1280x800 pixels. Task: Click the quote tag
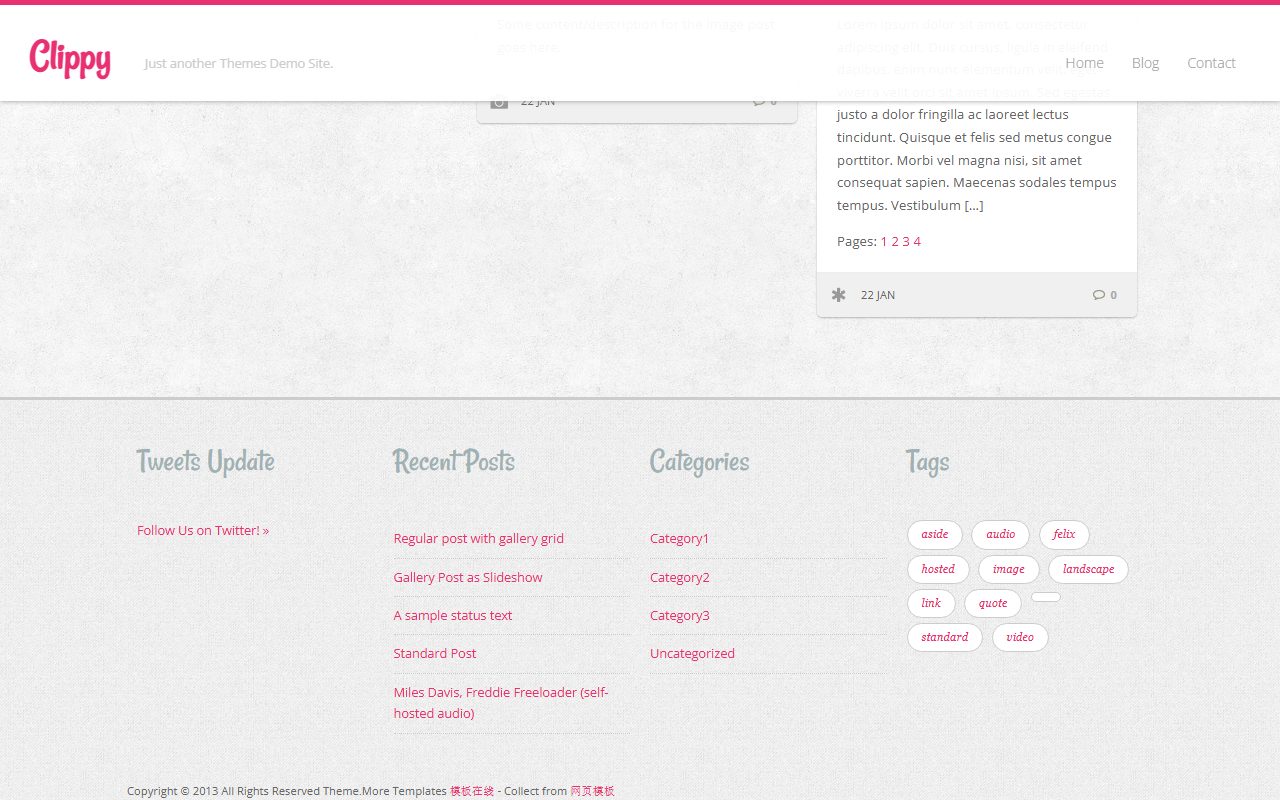click(993, 603)
